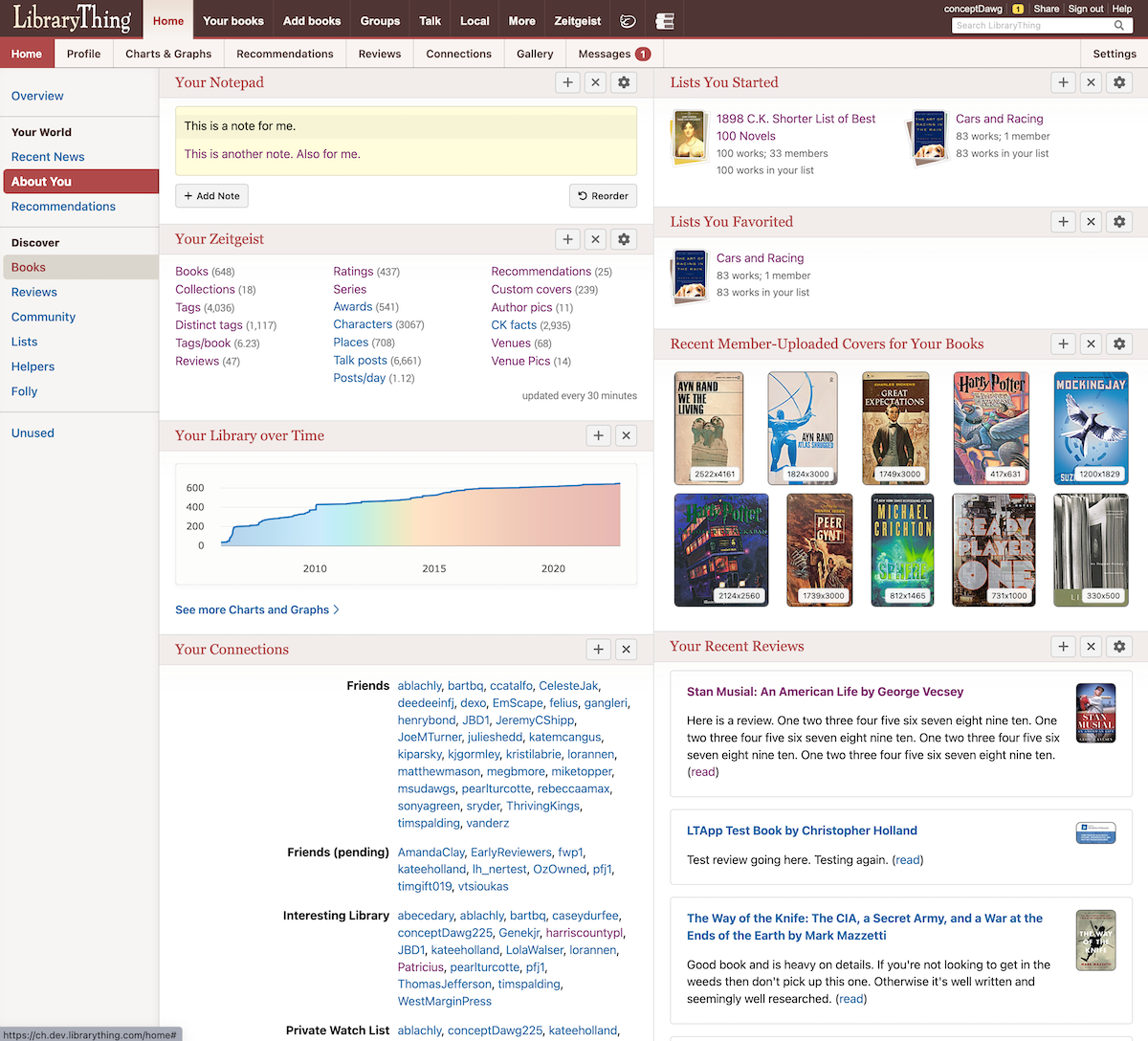Click the plus icon on Your Recent Reviews
Viewport: 1148px width, 1041px height.
(x=1063, y=646)
